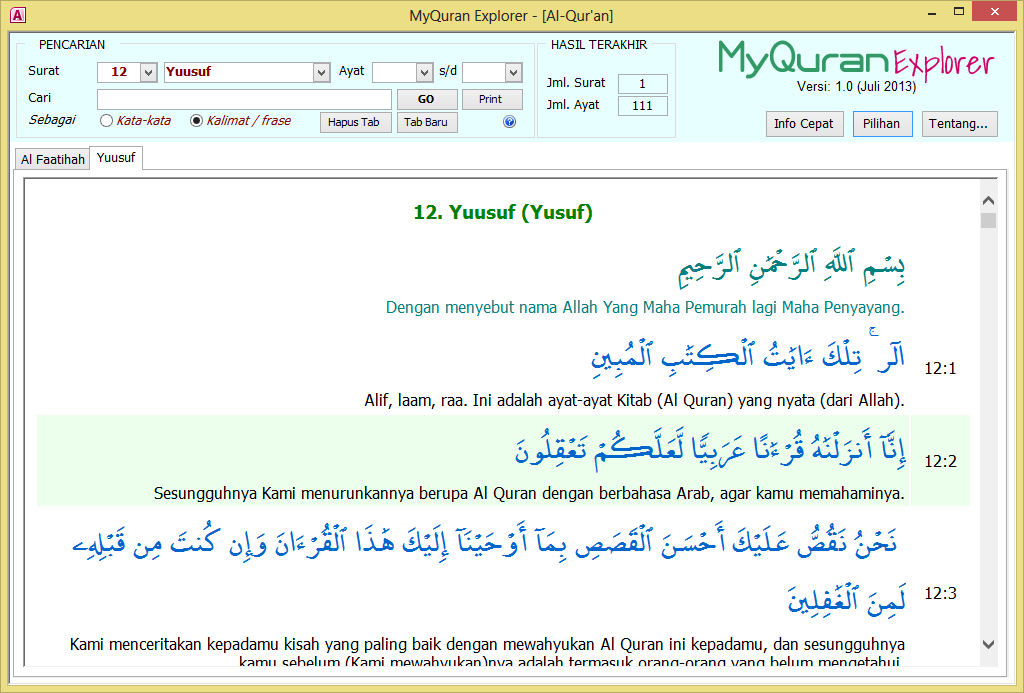Expand the Surat name Yuusuf dropdown
This screenshot has height=693, width=1024.
(321, 73)
